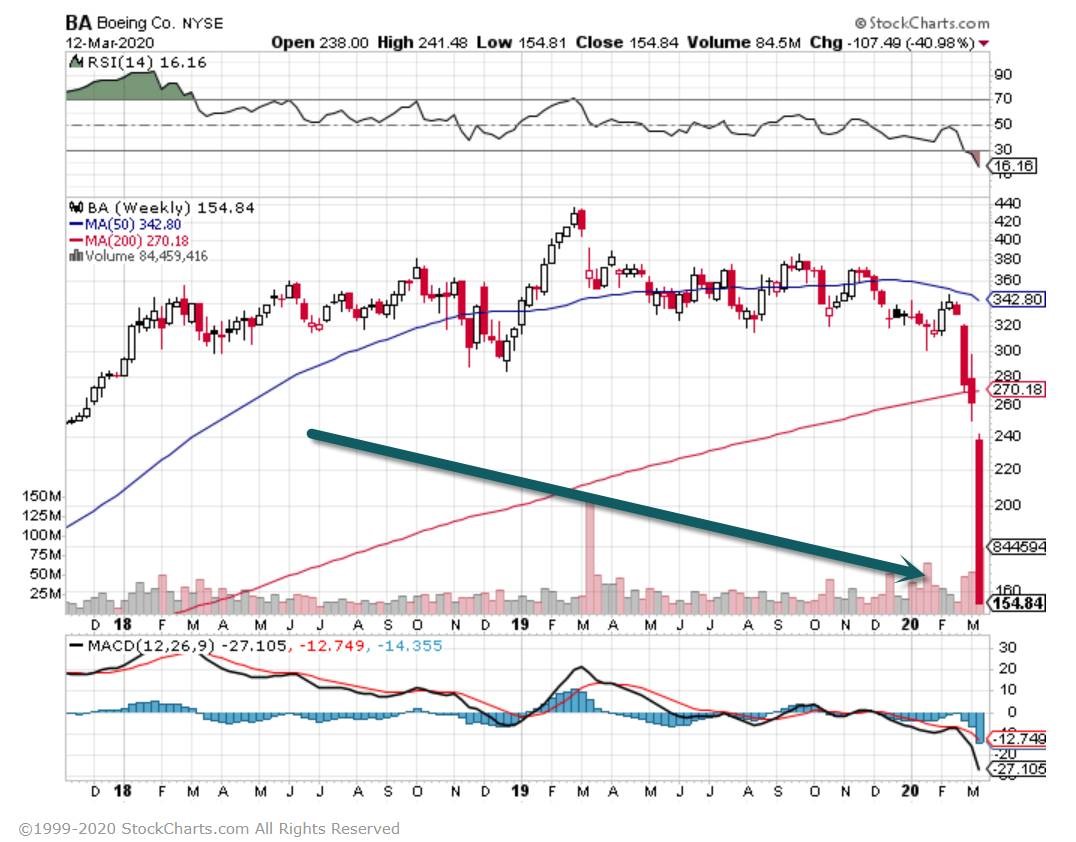The image size is (1076, 842).
Task: Click the copyright symbol icon beside StockCharts.com at top
Action: coord(861,23)
